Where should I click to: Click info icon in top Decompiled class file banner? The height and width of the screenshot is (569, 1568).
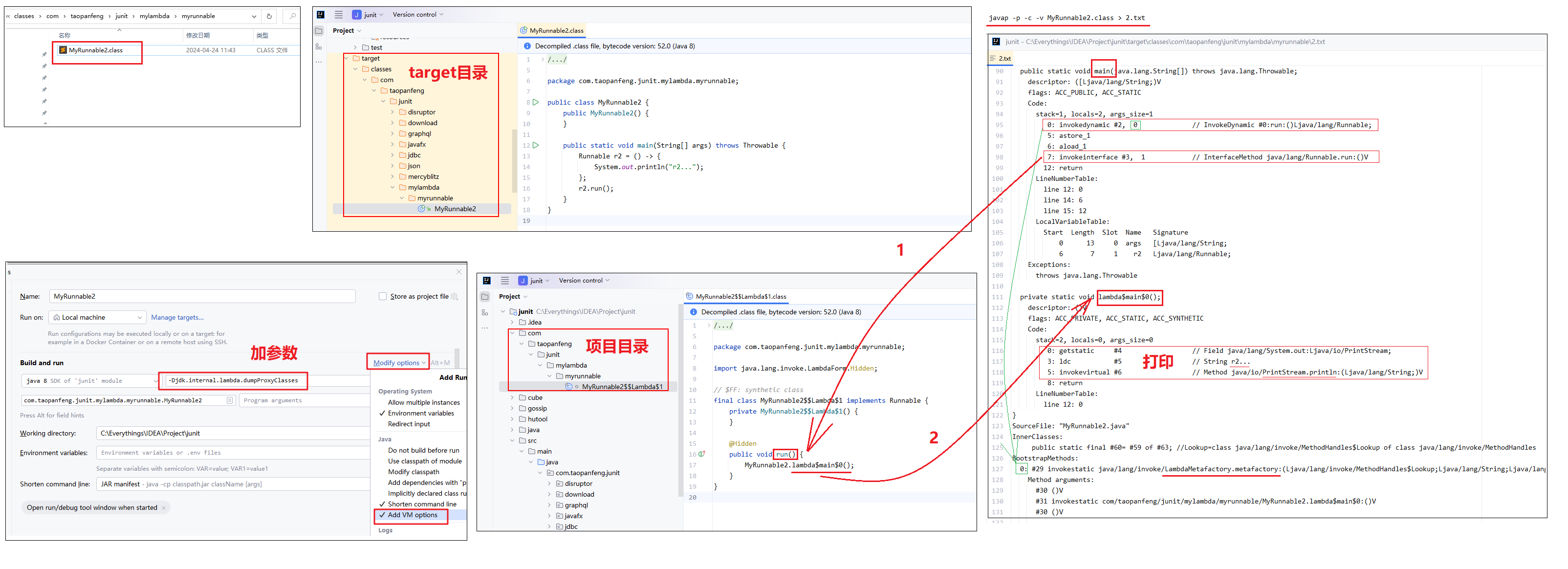tap(527, 46)
